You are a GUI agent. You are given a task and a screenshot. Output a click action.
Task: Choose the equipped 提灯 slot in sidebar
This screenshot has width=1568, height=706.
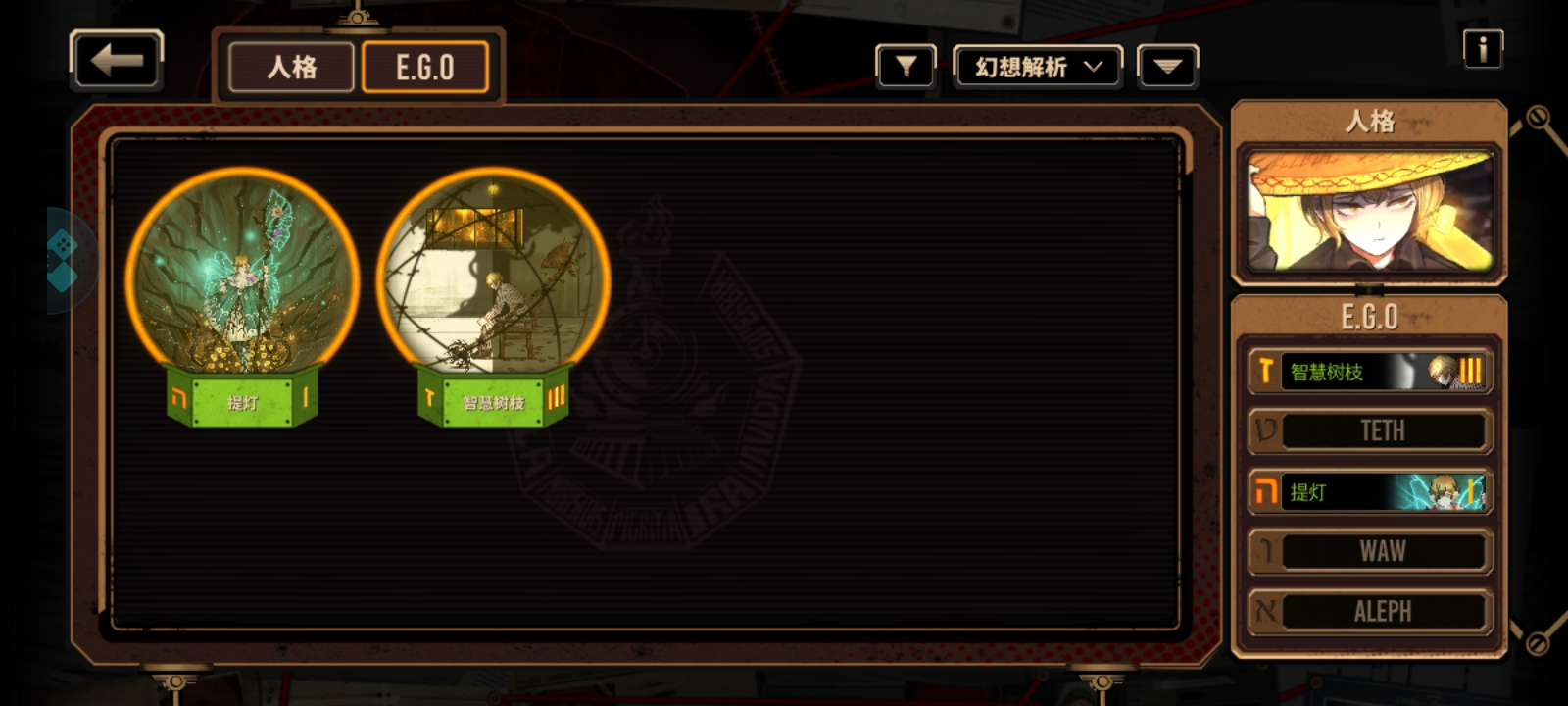tap(1369, 491)
